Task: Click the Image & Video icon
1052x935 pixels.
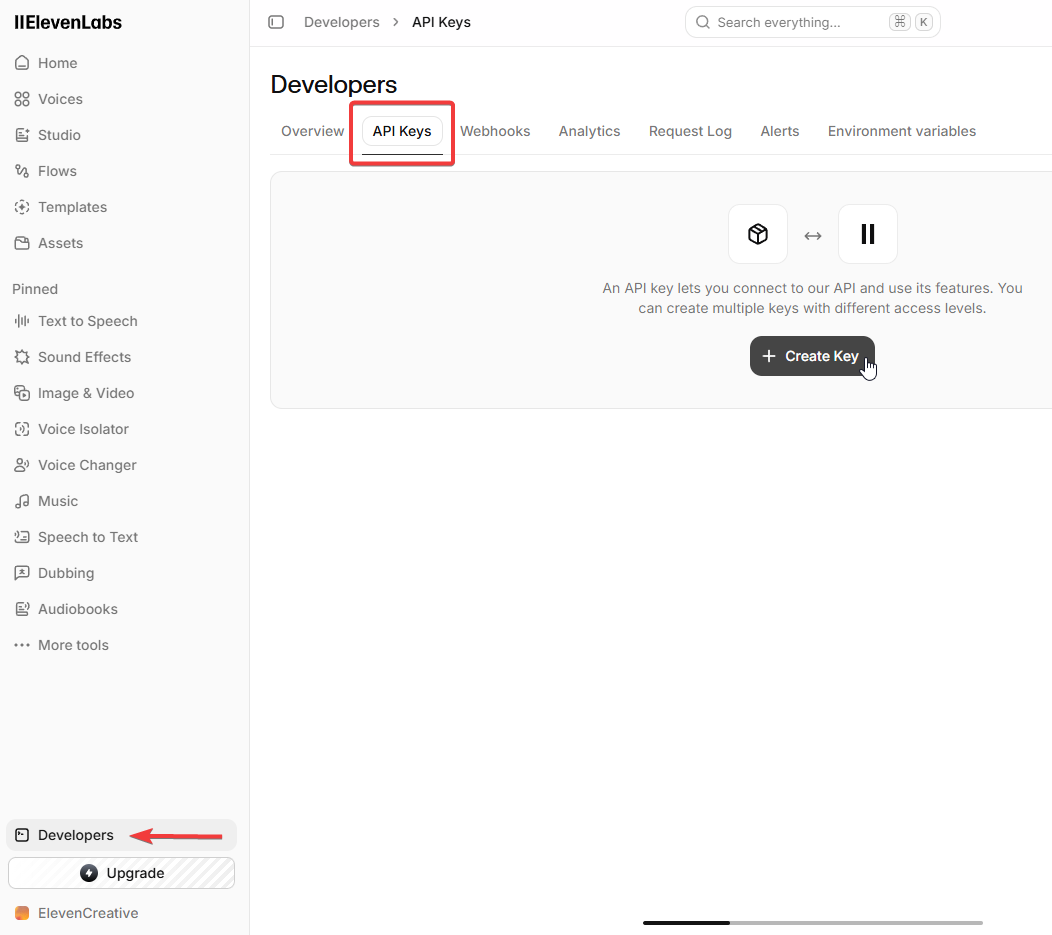Action: pyautogui.click(x=22, y=393)
